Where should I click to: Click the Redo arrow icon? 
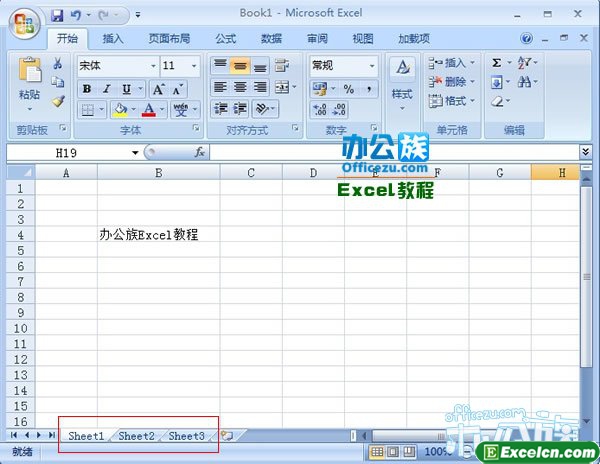[x=103, y=15]
